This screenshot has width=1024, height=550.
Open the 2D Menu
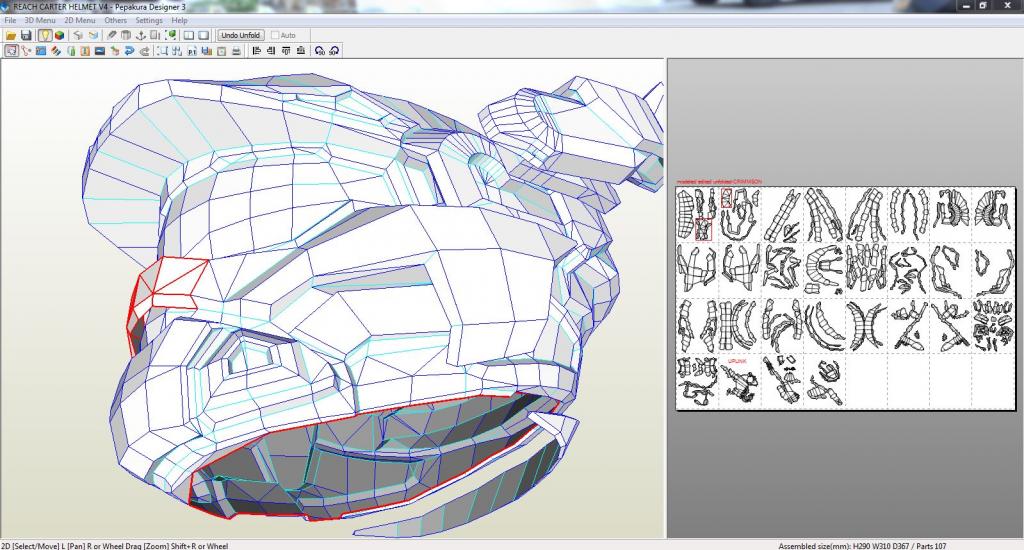click(80, 20)
